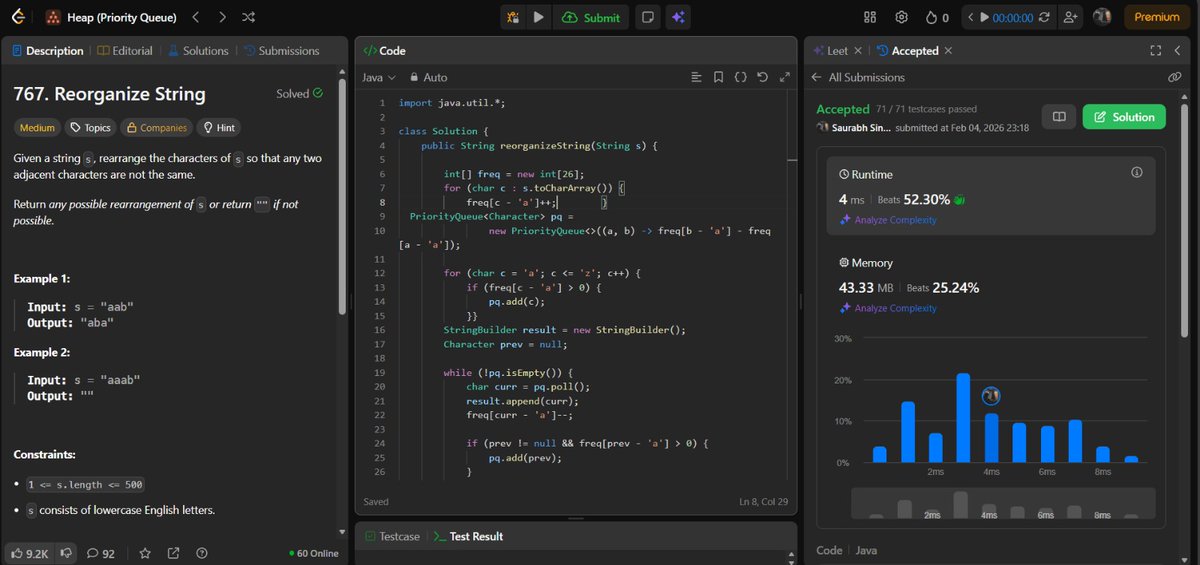This screenshot has height=565, width=1200.
Task: Go back to All Submissions
Action: tap(858, 77)
